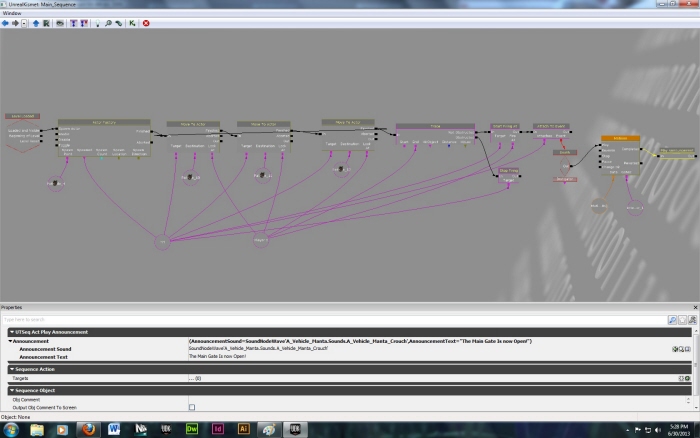Click the red stop icon in toolbar
Image resolution: width=700 pixels, height=438 pixels.
pos(146,22)
